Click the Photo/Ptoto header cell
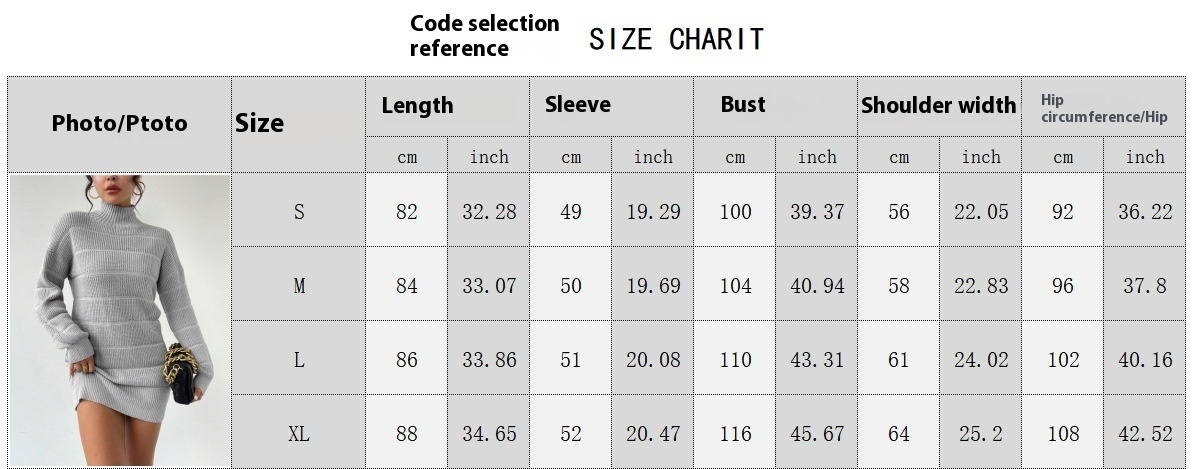Viewport: 1195px width, 469px height. 119,124
